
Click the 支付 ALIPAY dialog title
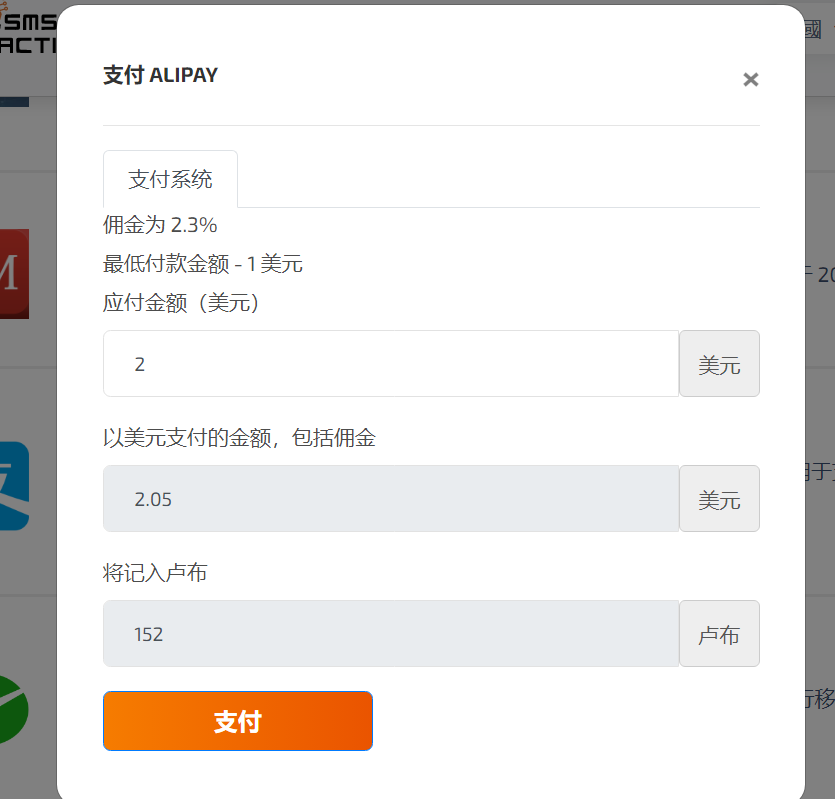158,75
